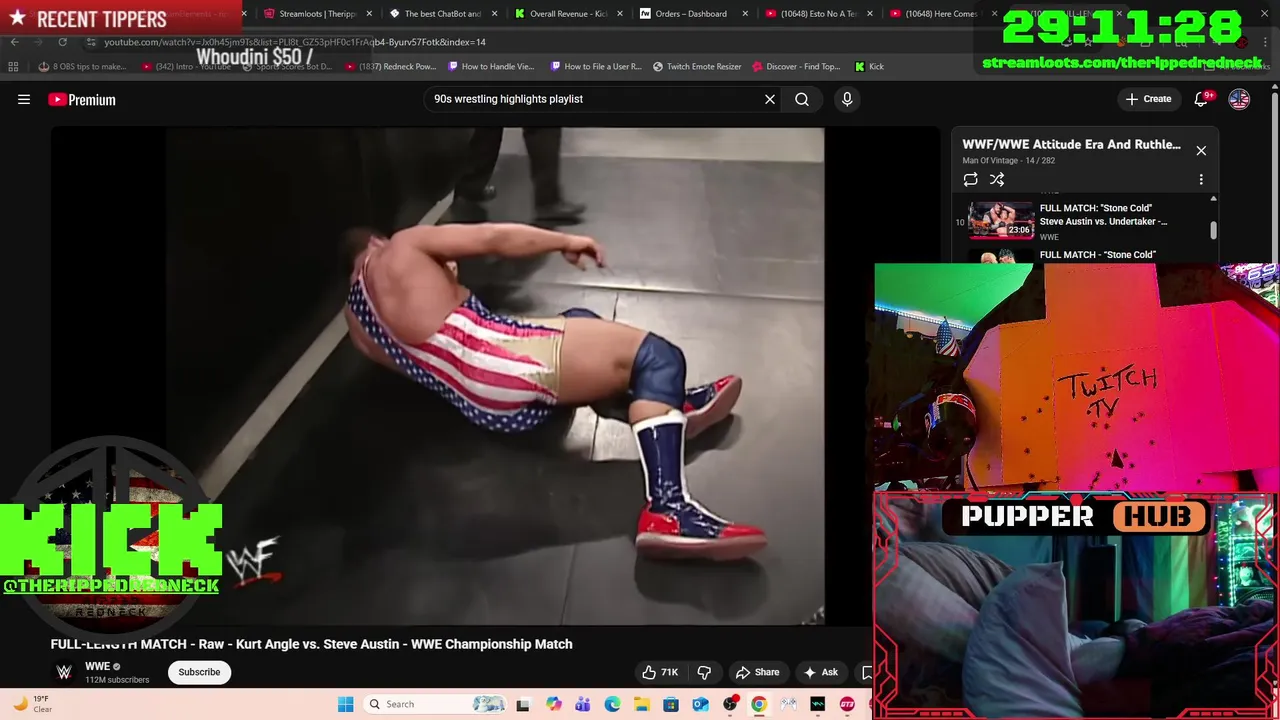Screen dimensions: 1280x720
Task: Open 8 OBS tips bookmark
Action: click(x=82, y=66)
